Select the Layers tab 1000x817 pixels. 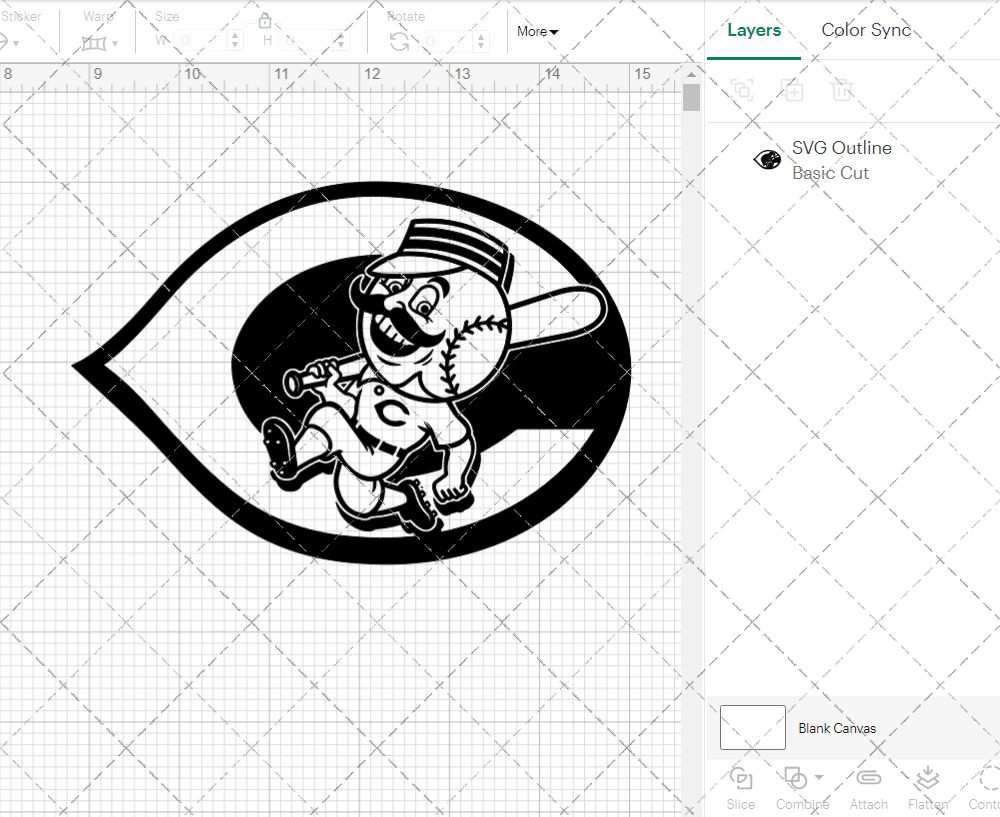point(754,30)
